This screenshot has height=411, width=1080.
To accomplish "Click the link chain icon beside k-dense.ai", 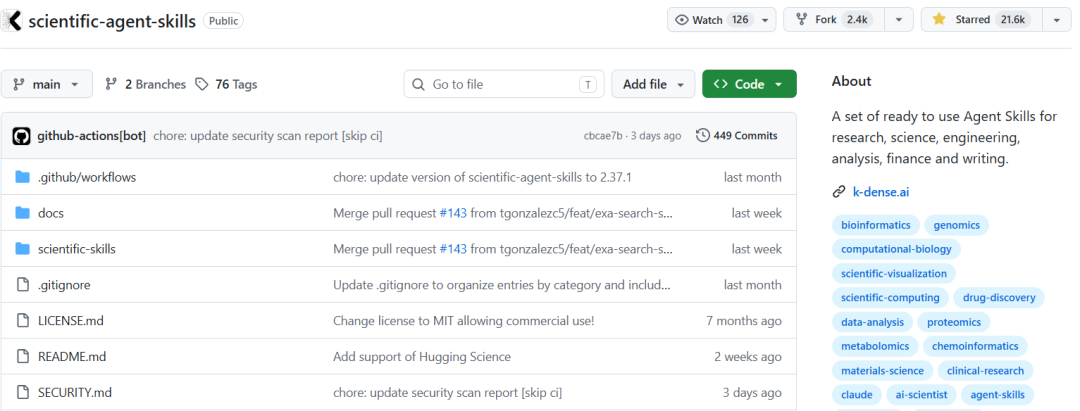I will [x=838, y=191].
